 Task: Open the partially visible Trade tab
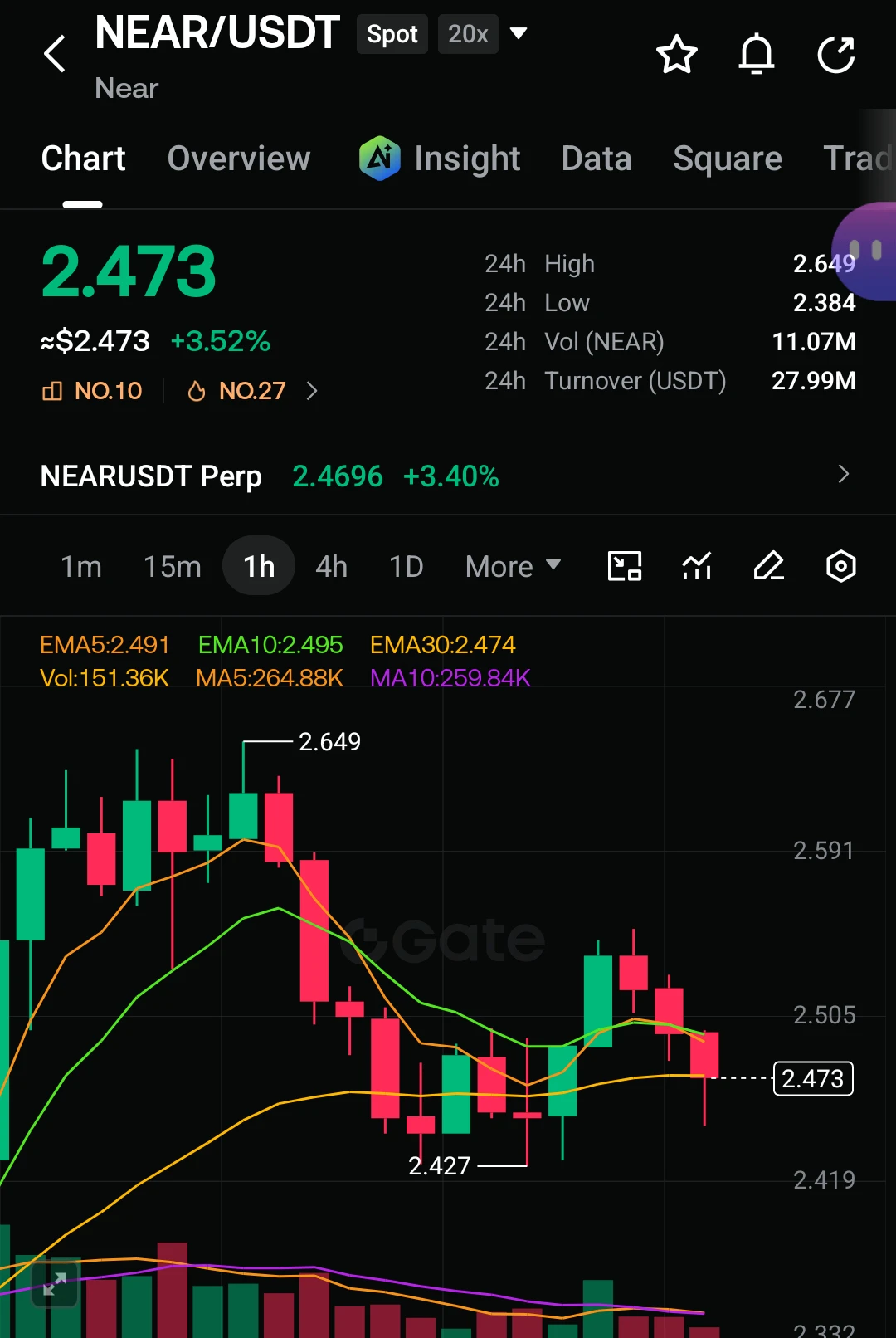(x=858, y=159)
